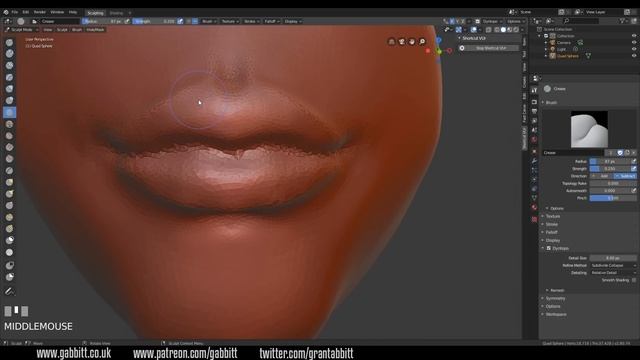This screenshot has height=360, width=640.
Task: Select the Grab sculpt brush
Action: pyautogui.click(x=9, y=182)
